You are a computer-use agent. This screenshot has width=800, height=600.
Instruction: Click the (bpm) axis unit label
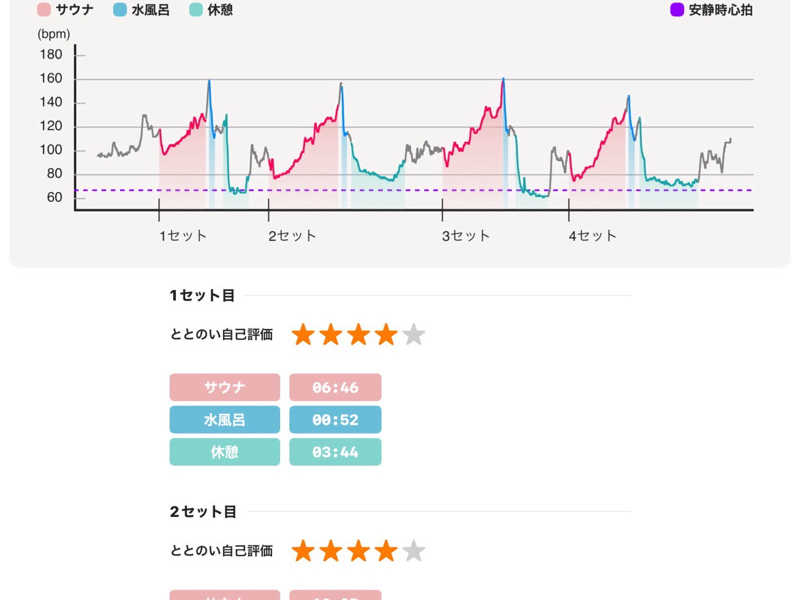pos(54,34)
